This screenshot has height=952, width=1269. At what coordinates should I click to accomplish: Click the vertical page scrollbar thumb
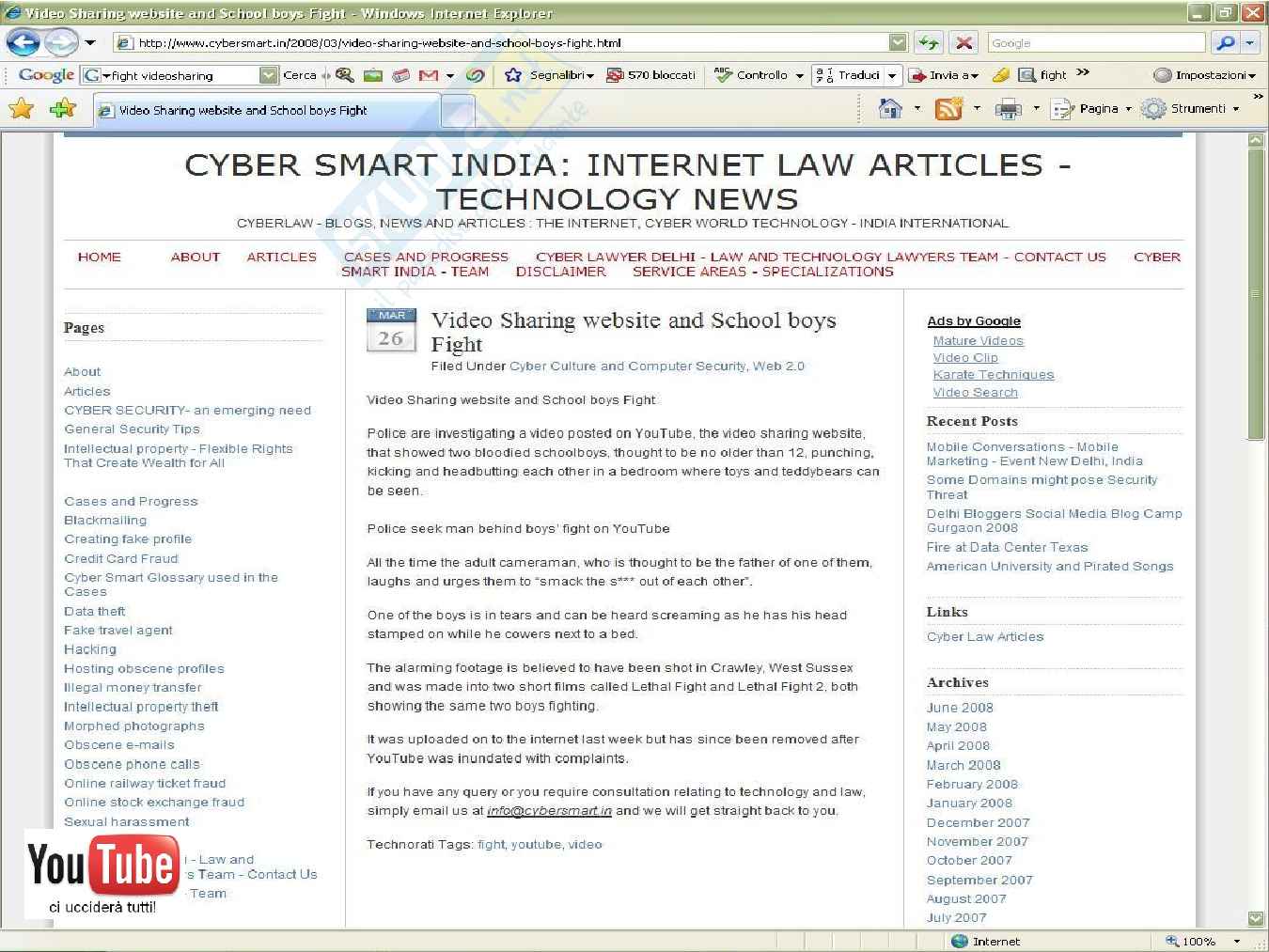(x=1256, y=291)
